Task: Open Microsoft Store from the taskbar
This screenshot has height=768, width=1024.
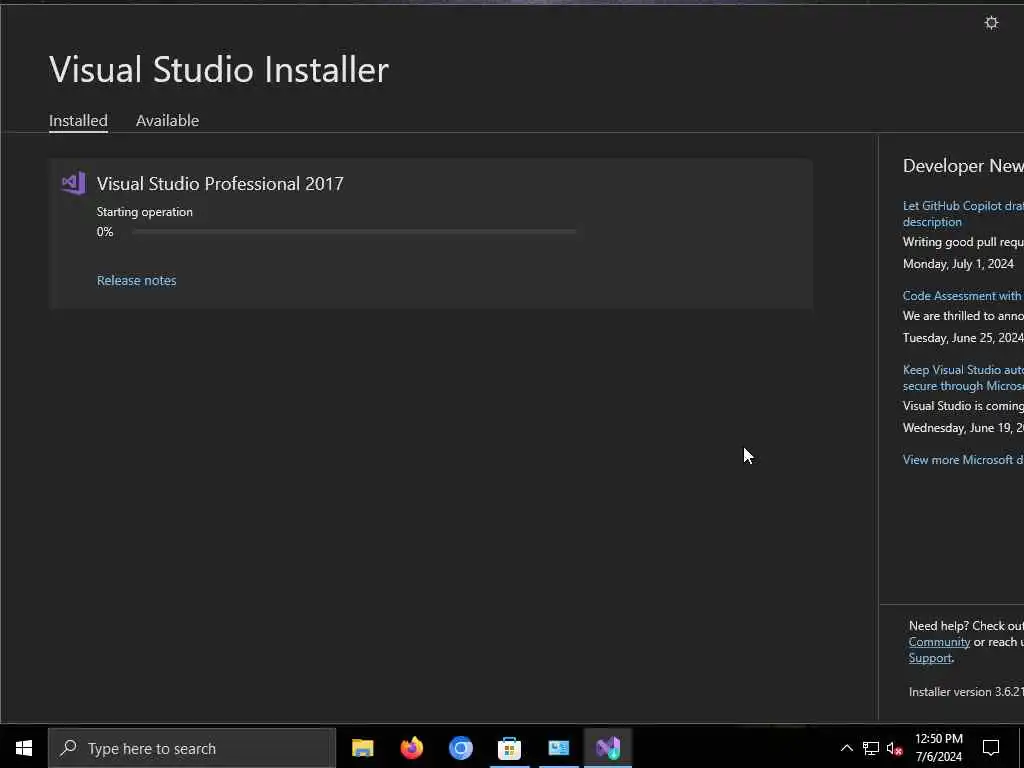Action: coord(509,748)
